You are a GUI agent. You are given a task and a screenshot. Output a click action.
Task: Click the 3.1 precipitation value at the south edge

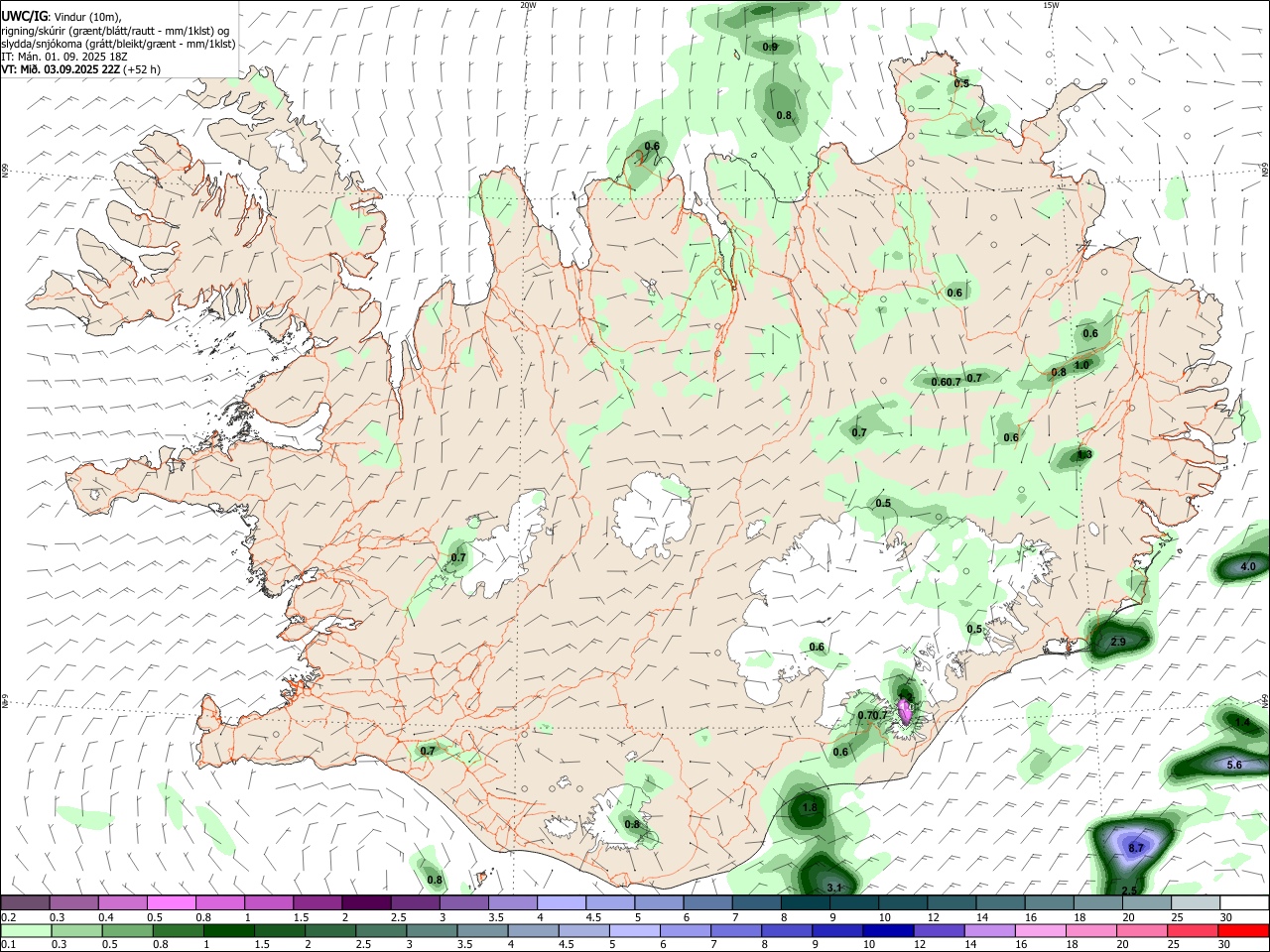click(834, 888)
